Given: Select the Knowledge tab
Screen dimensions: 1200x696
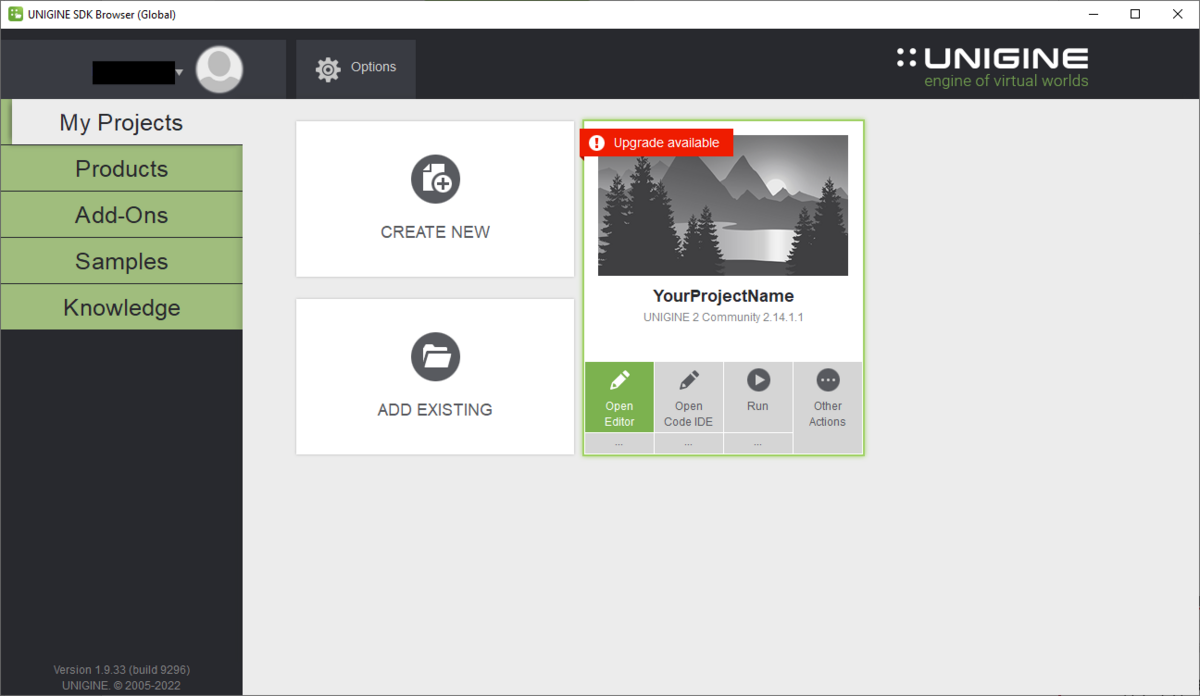Looking at the screenshot, I should click(x=121, y=307).
